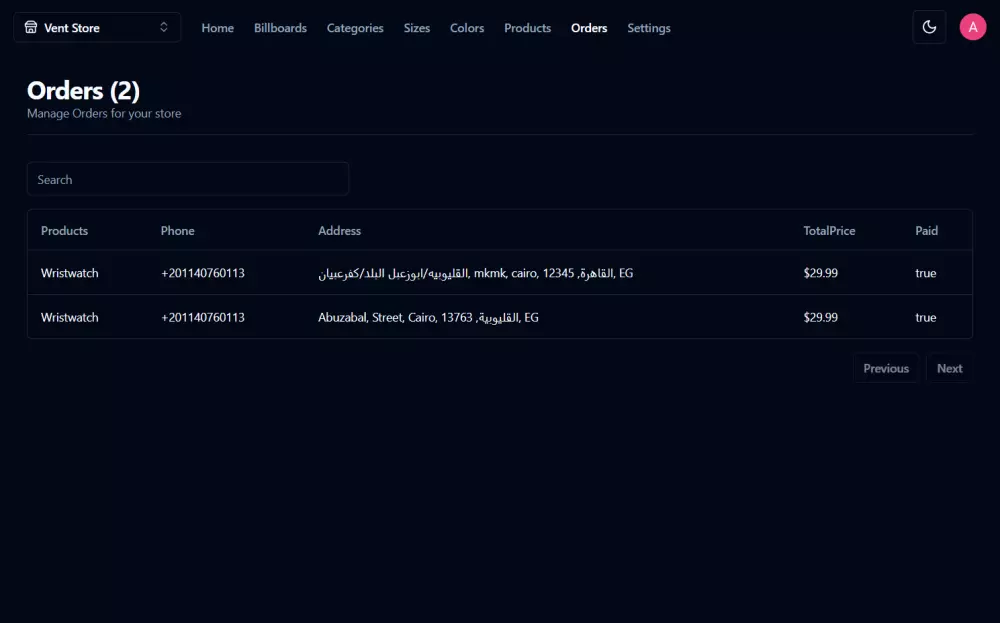This screenshot has width=1000, height=623.
Task: Open the pink user avatar menu
Action: coord(973,27)
